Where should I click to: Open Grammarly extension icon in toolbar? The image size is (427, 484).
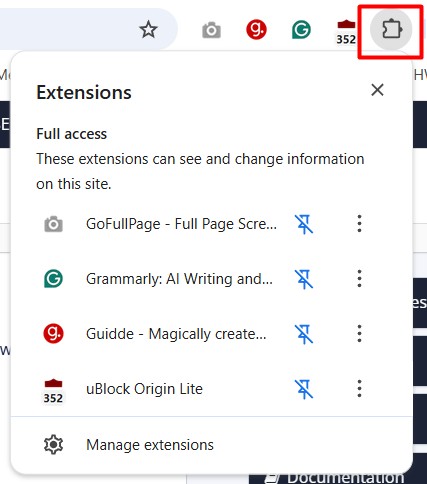[x=301, y=30]
